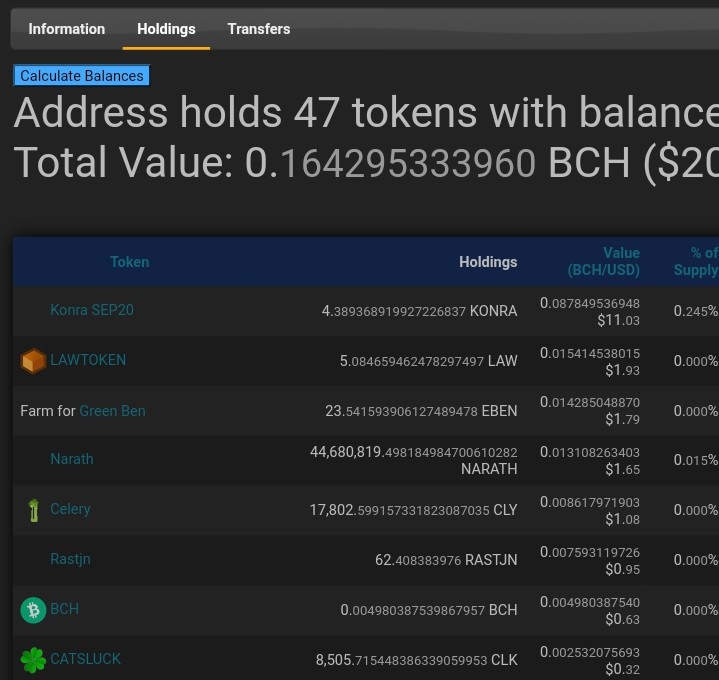Viewport: 719px width, 680px height.
Task: Sort by the % of Supply header
Action: click(x=696, y=261)
